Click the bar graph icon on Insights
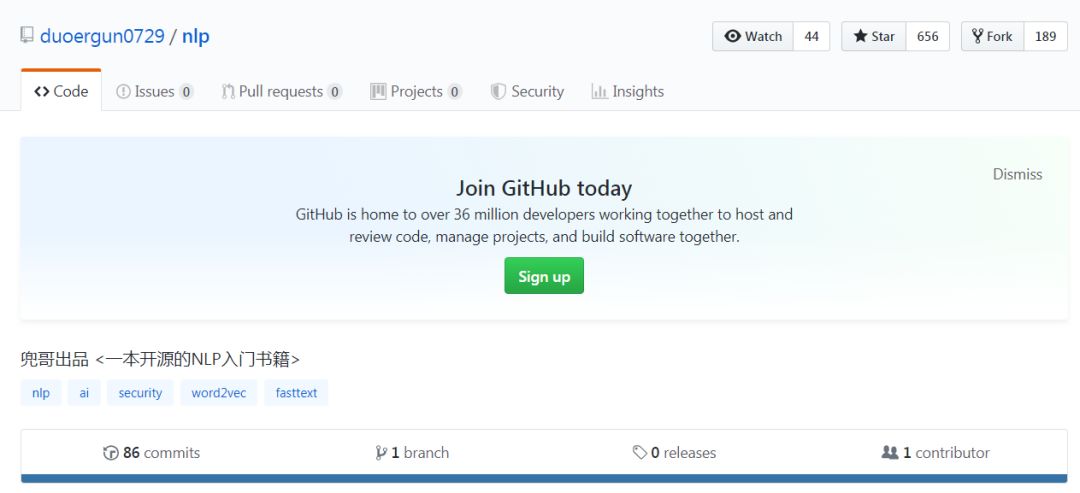This screenshot has height=493, width=1080. tap(599, 92)
